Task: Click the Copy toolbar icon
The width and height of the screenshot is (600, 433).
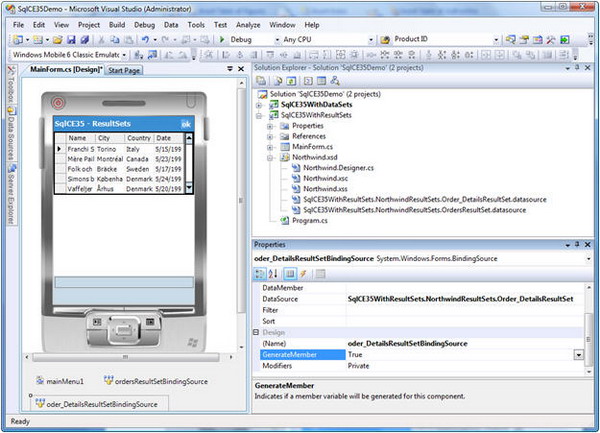Action: tap(115, 39)
